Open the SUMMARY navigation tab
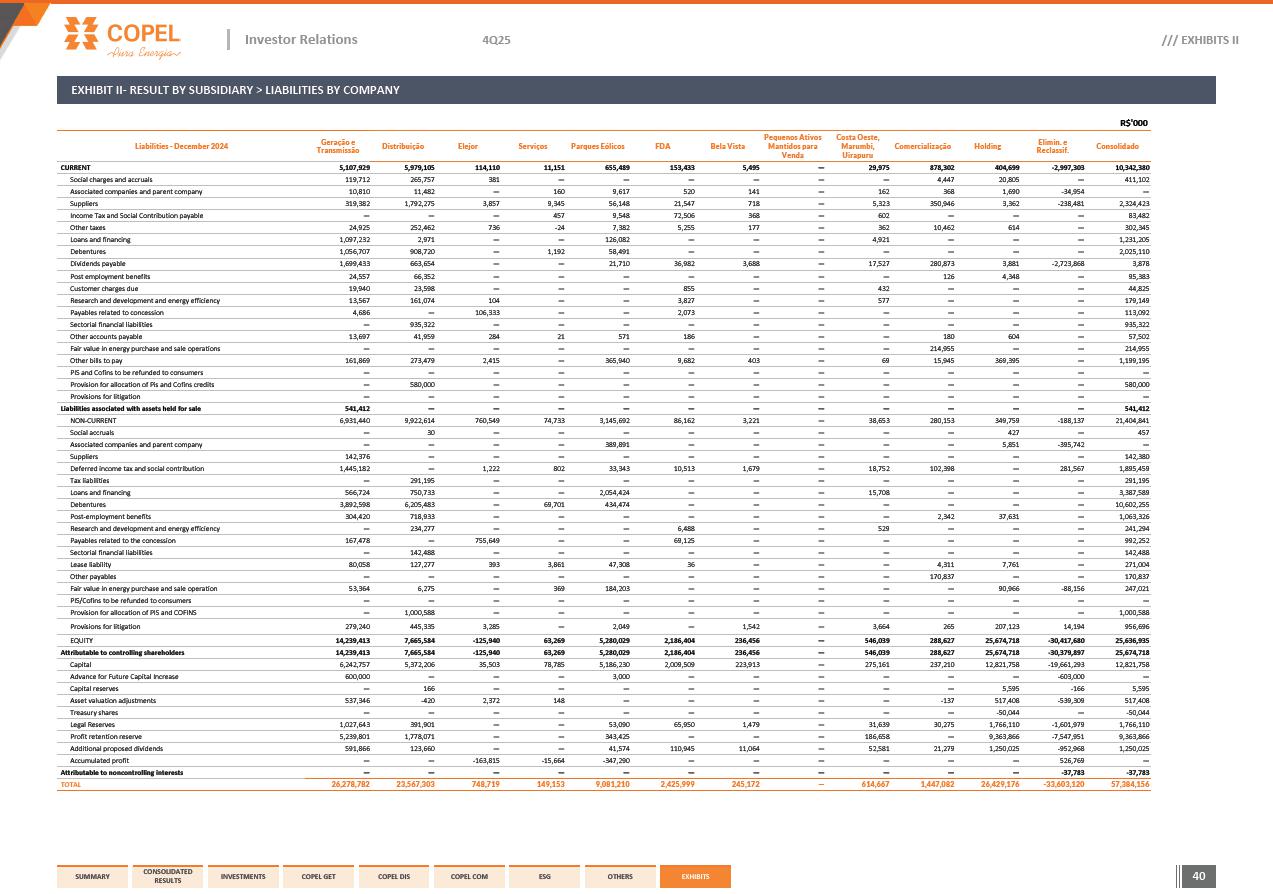This screenshot has width=1273, height=894. click(92, 876)
